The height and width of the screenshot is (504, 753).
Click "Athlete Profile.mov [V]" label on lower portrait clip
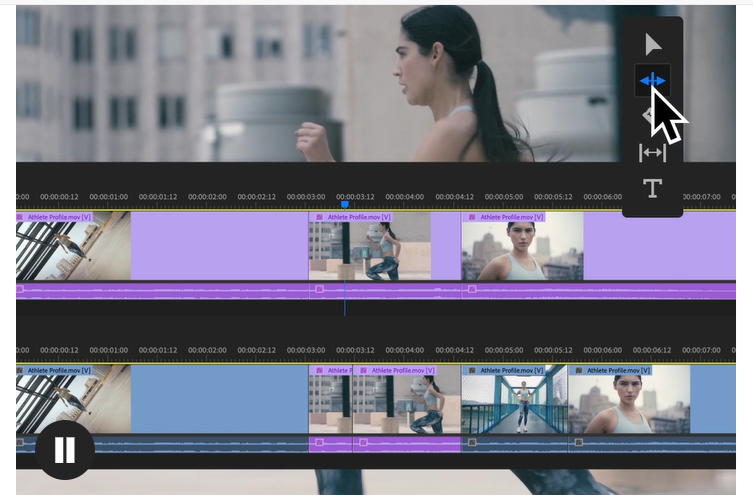(619, 370)
